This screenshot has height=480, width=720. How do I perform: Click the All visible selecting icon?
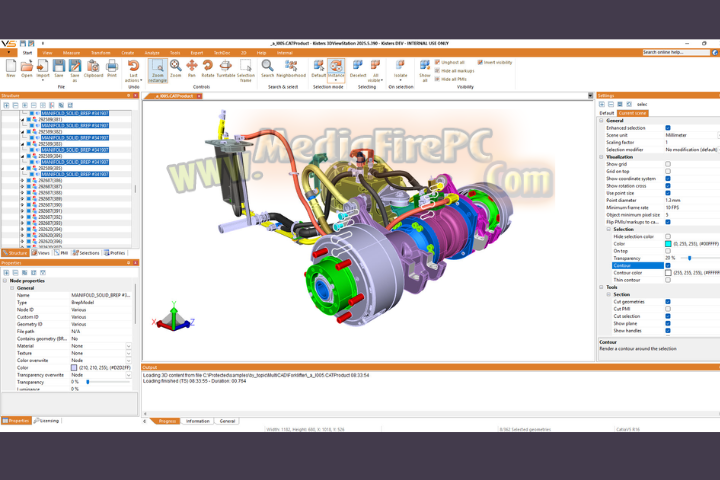click(x=375, y=66)
